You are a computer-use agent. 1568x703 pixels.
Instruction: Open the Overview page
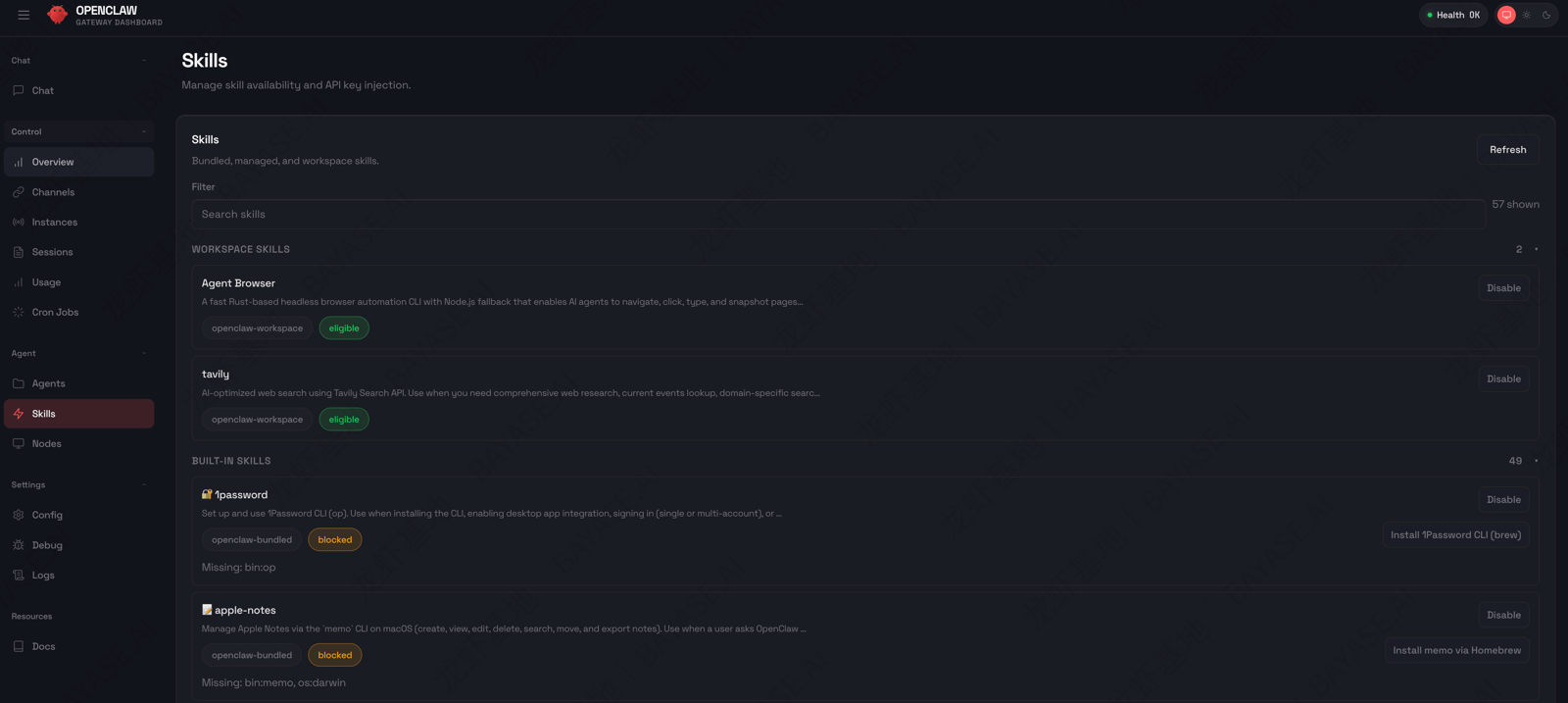pyautogui.click(x=79, y=162)
